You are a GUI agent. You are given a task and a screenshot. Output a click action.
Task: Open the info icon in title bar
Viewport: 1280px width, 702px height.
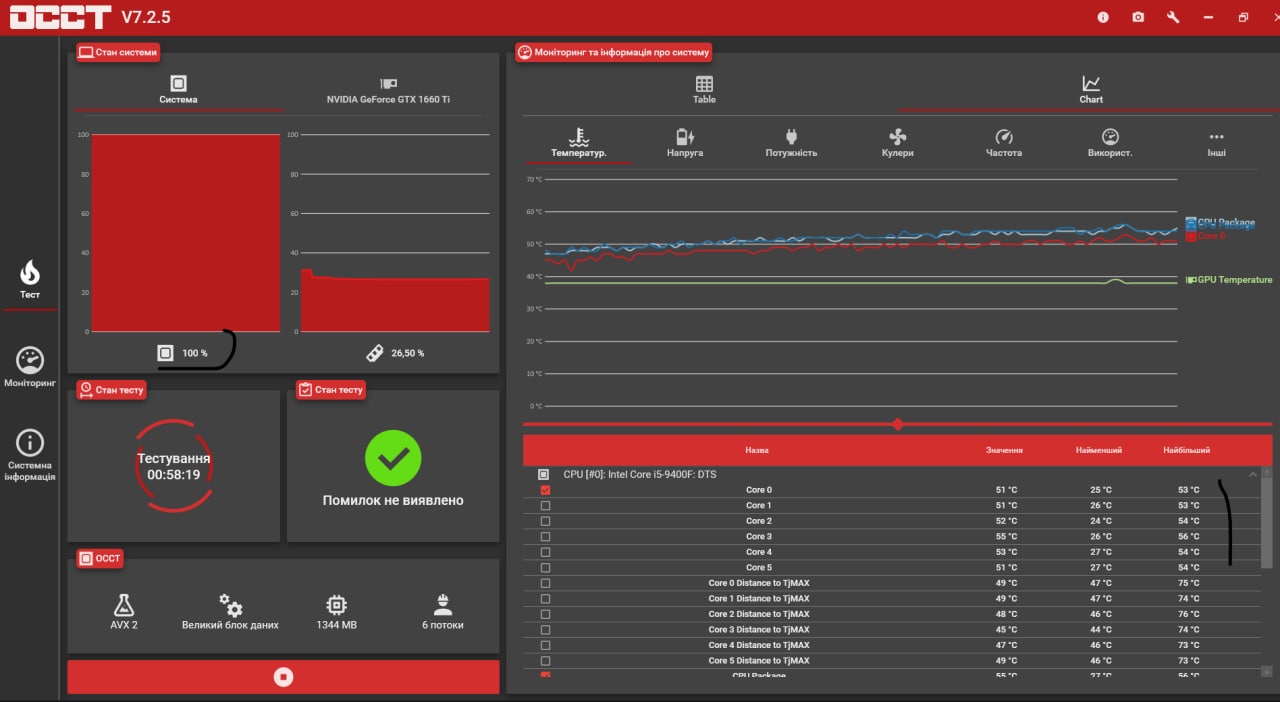click(x=1103, y=17)
